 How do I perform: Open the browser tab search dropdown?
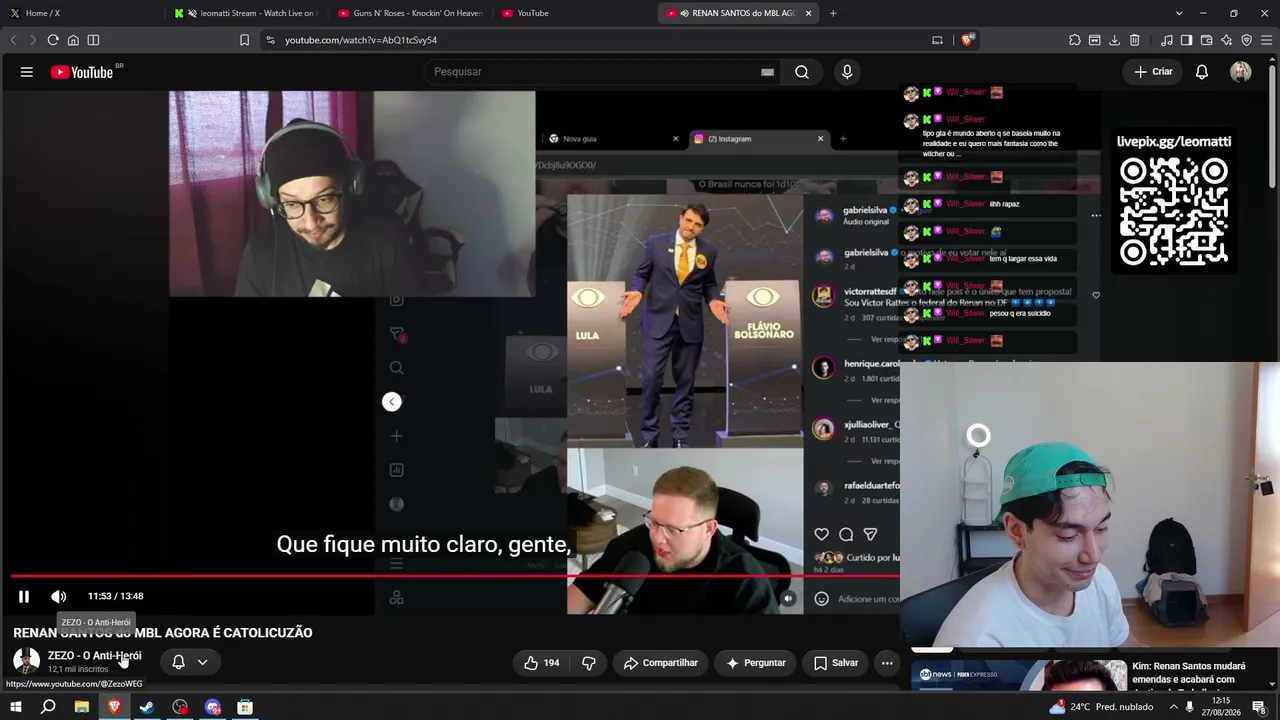[1179, 13]
